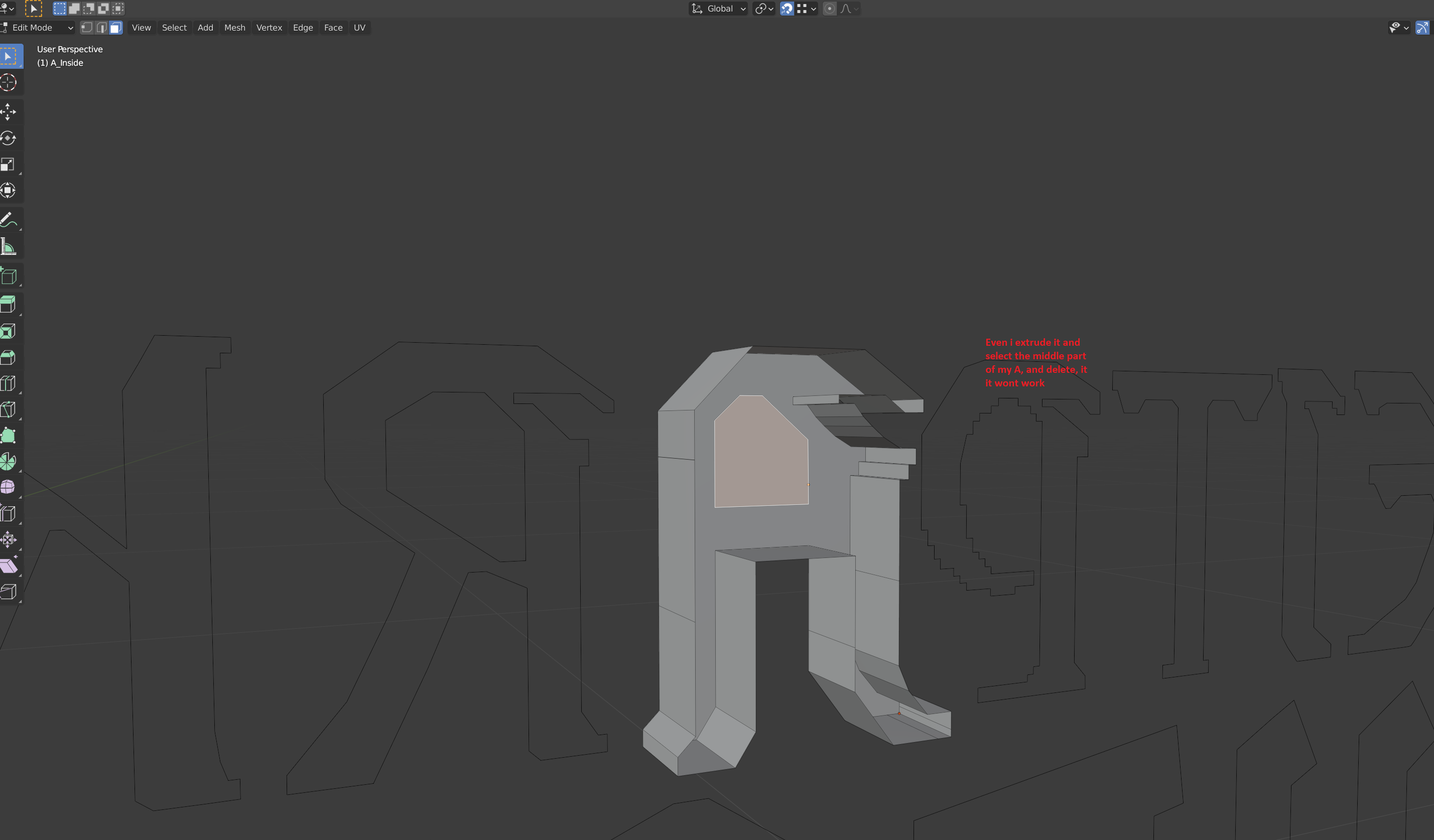The width and height of the screenshot is (1434, 840).
Task: Open the View menu
Action: [x=141, y=27]
